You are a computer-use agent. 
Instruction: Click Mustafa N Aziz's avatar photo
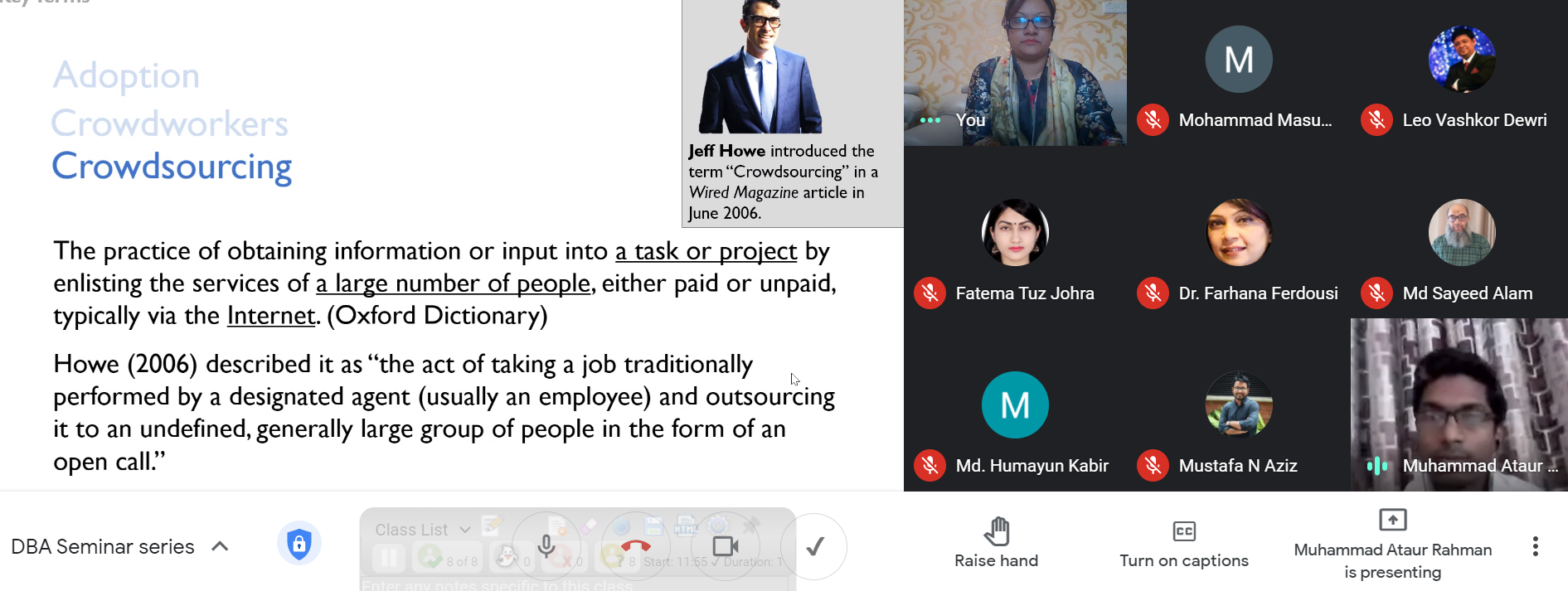(x=1239, y=404)
